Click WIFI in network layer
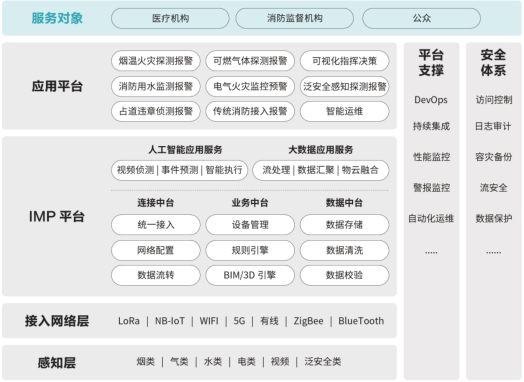 click(x=209, y=321)
